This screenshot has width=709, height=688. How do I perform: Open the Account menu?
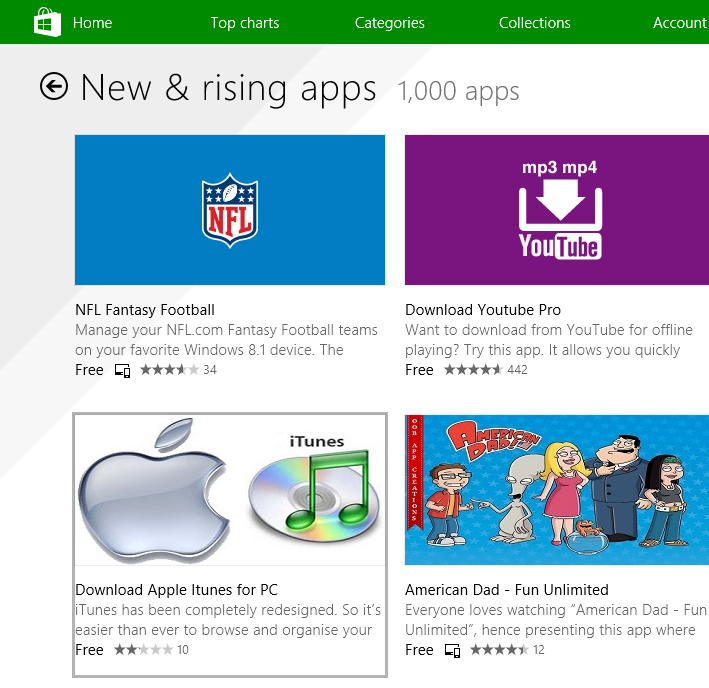point(680,23)
